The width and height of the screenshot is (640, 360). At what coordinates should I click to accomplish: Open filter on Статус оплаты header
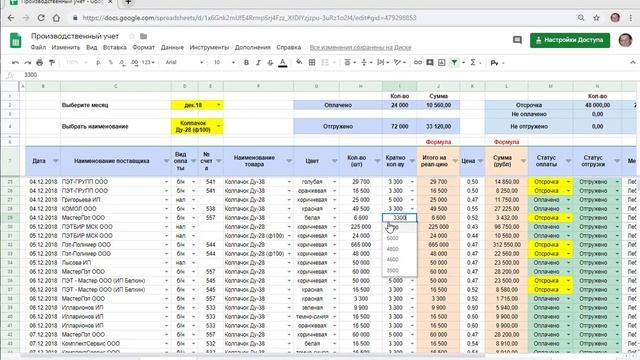[x=568, y=161]
